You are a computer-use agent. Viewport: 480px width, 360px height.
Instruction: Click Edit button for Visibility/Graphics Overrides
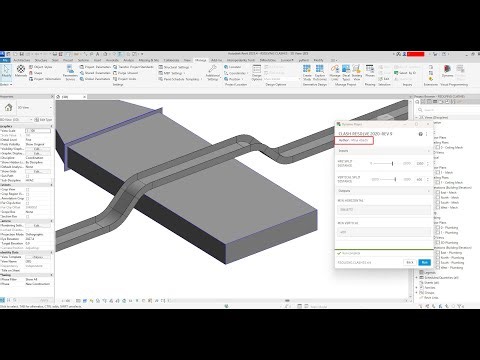click(37, 149)
